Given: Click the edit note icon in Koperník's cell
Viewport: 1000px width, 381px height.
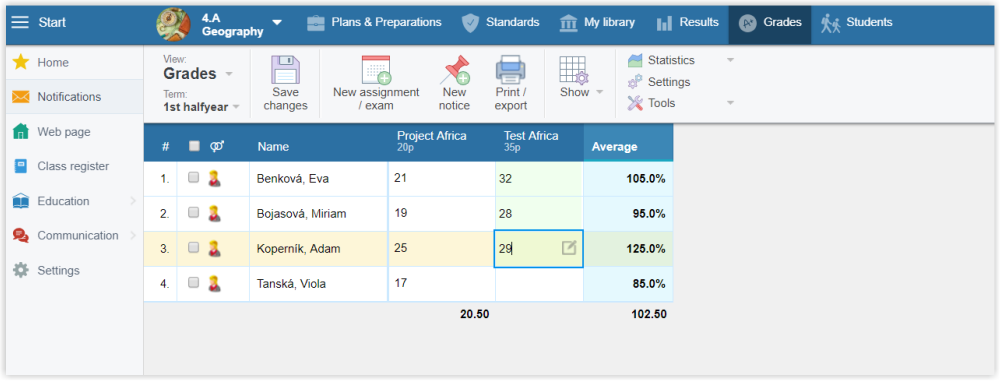Looking at the screenshot, I should click(x=569, y=248).
